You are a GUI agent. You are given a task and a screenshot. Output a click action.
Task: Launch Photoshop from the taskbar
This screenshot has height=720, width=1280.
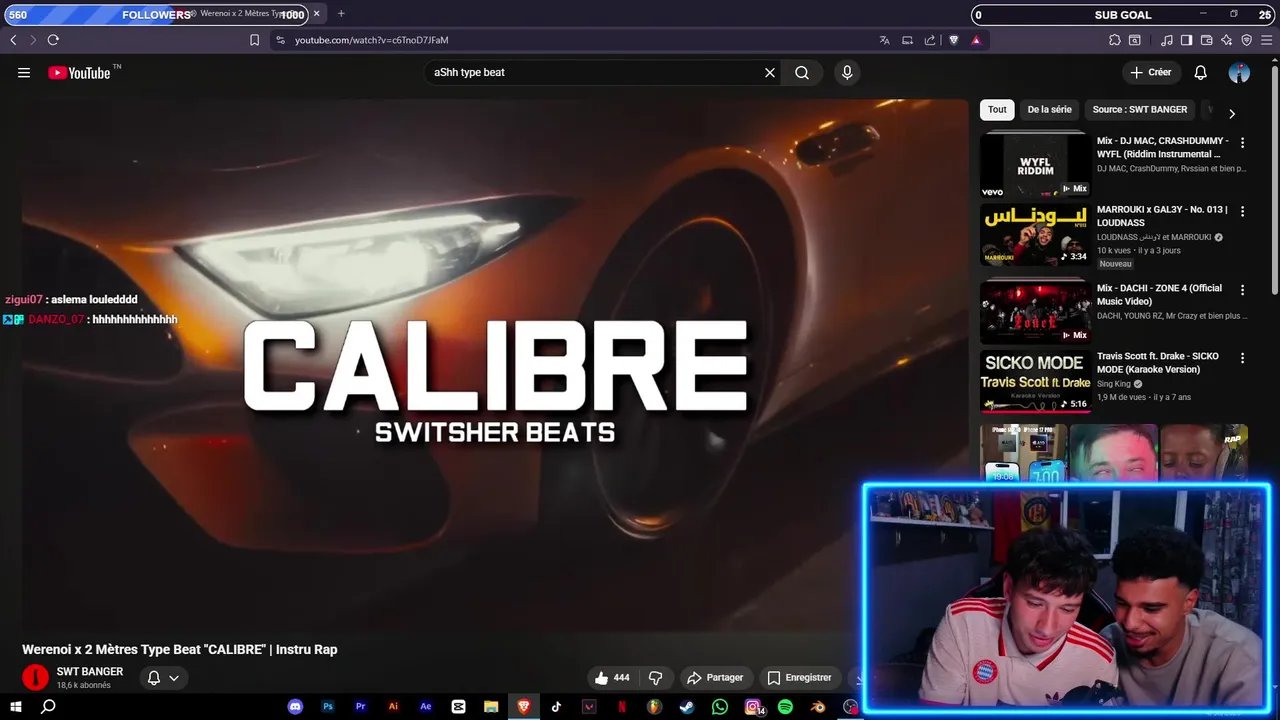[x=328, y=706]
